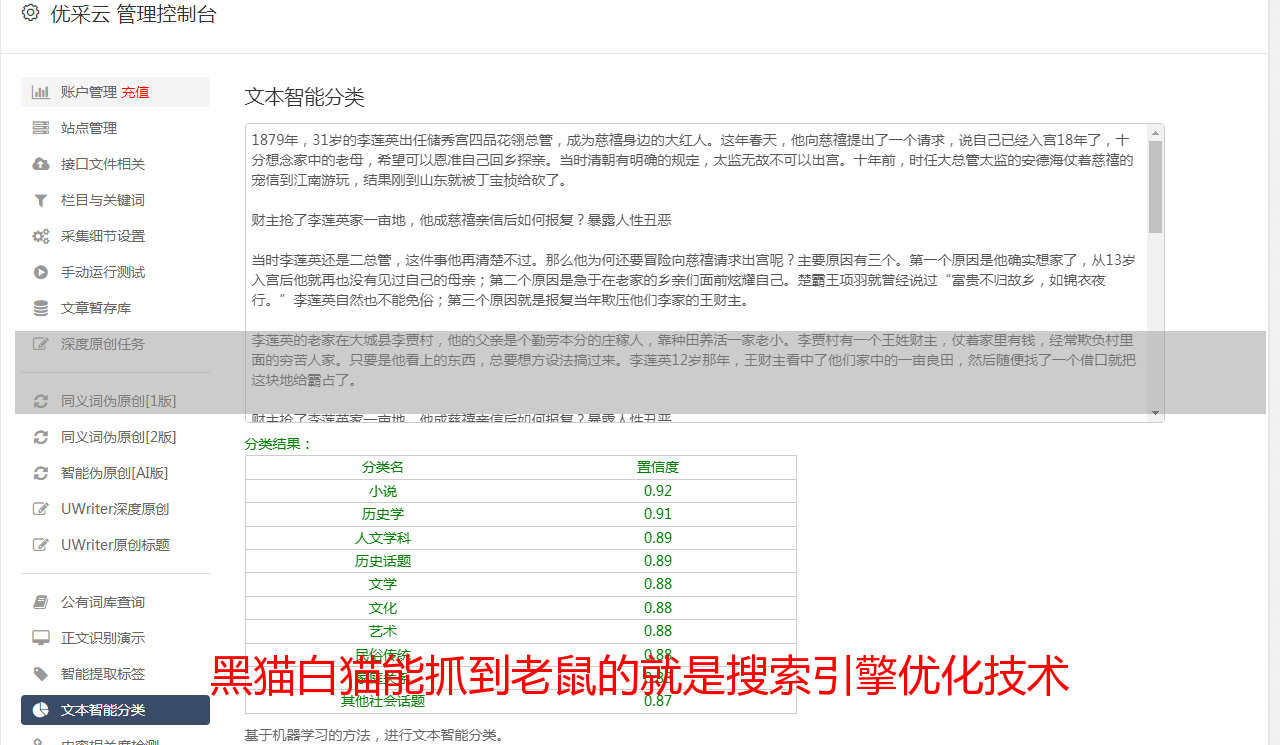Image resolution: width=1280 pixels, height=745 pixels.
Task: Click the 小说 category cell
Action: (x=383, y=491)
